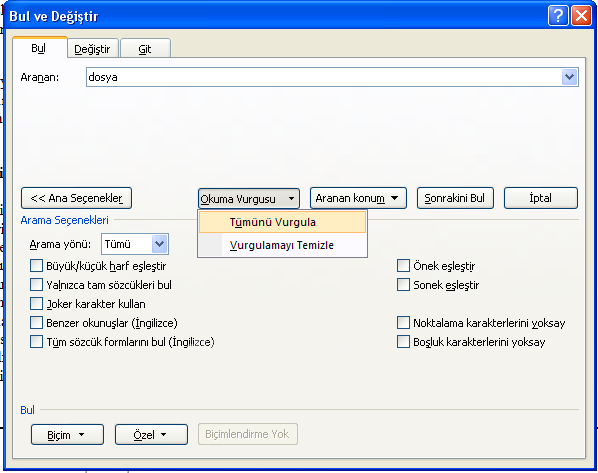Click into the Aranan search text field
Image resolution: width=598 pixels, height=473 pixels.
(323, 77)
